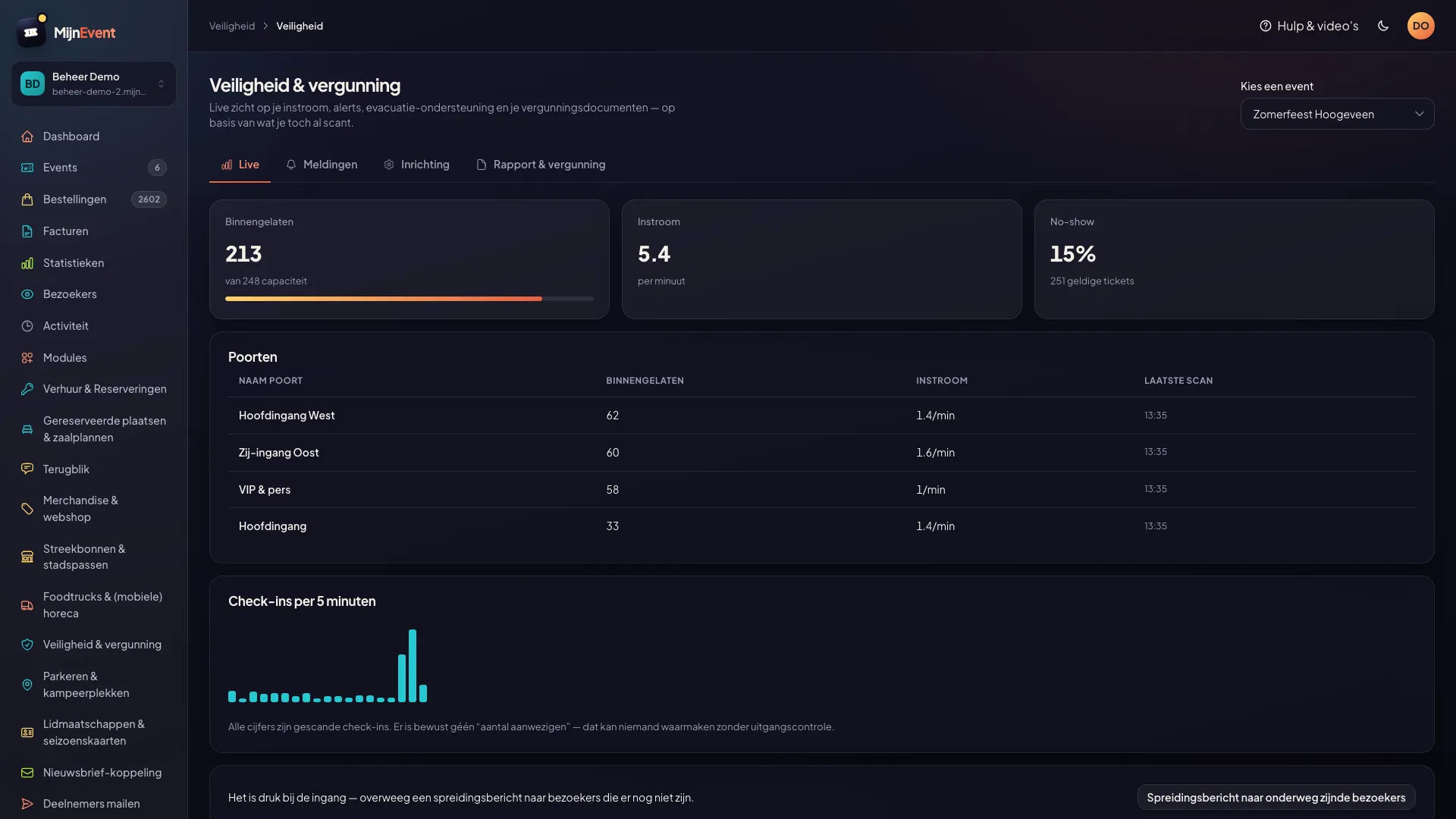Click the Verhuur & Reserveringen key icon

coord(27,389)
